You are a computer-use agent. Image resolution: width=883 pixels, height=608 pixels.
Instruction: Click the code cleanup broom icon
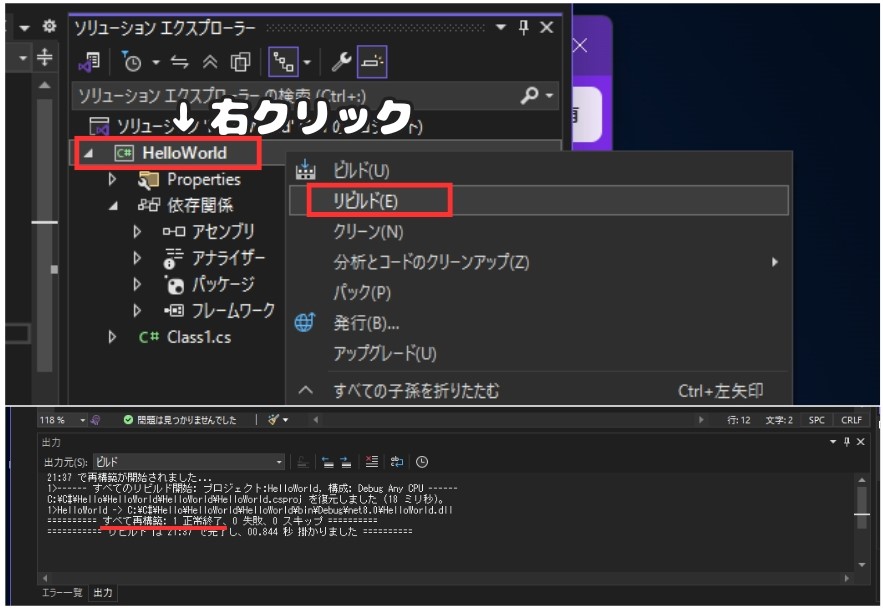pyautogui.click(x=274, y=419)
